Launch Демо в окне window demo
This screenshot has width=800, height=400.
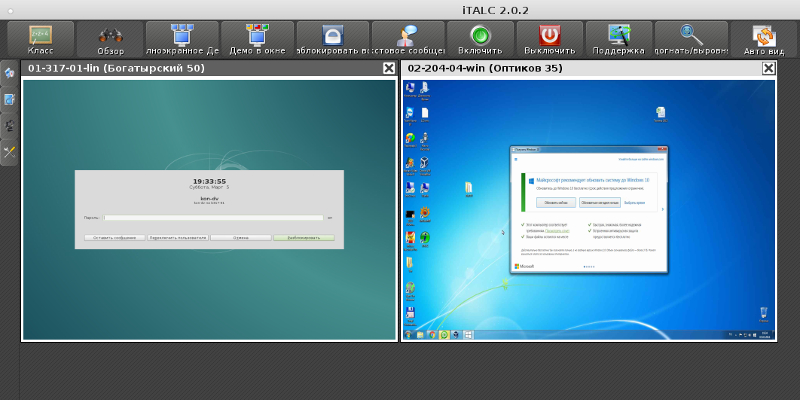click(x=257, y=39)
